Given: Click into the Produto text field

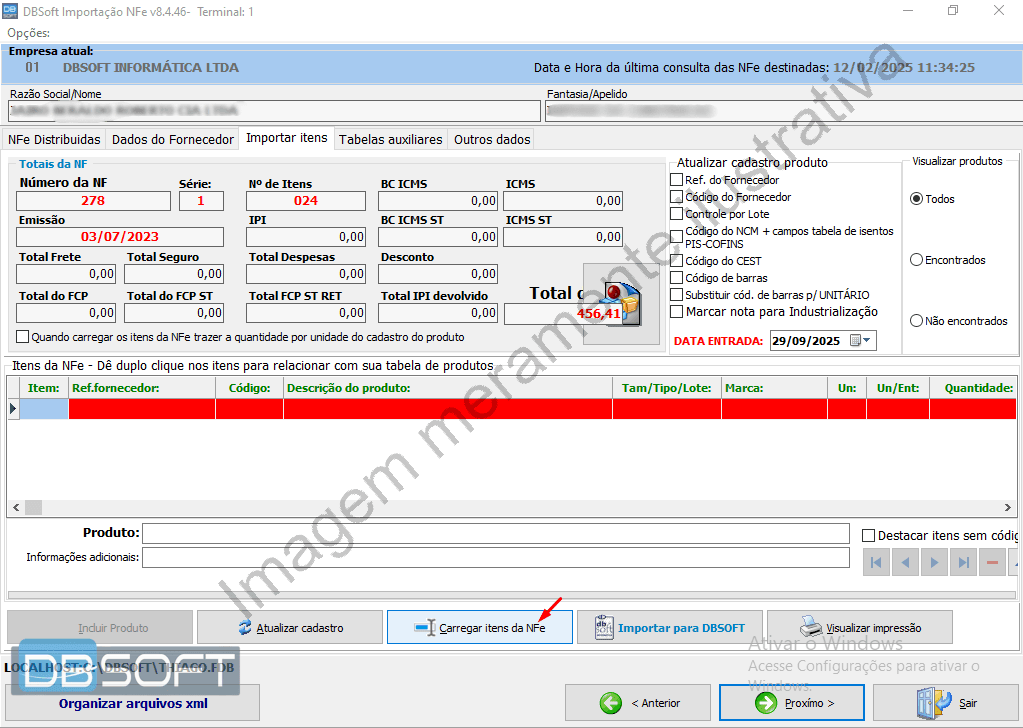Looking at the screenshot, I should [495, 533].
